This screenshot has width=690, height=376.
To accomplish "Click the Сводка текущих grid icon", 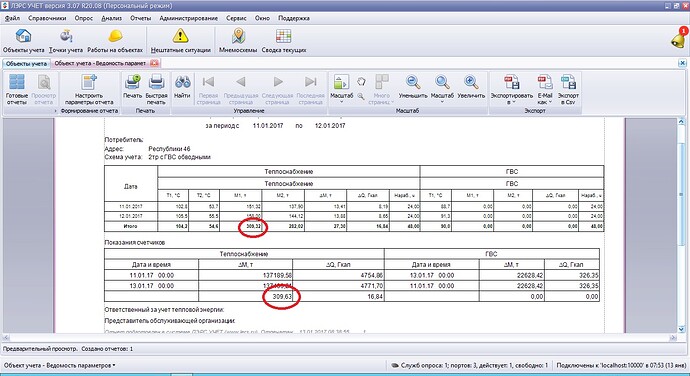I will point(283,36).
